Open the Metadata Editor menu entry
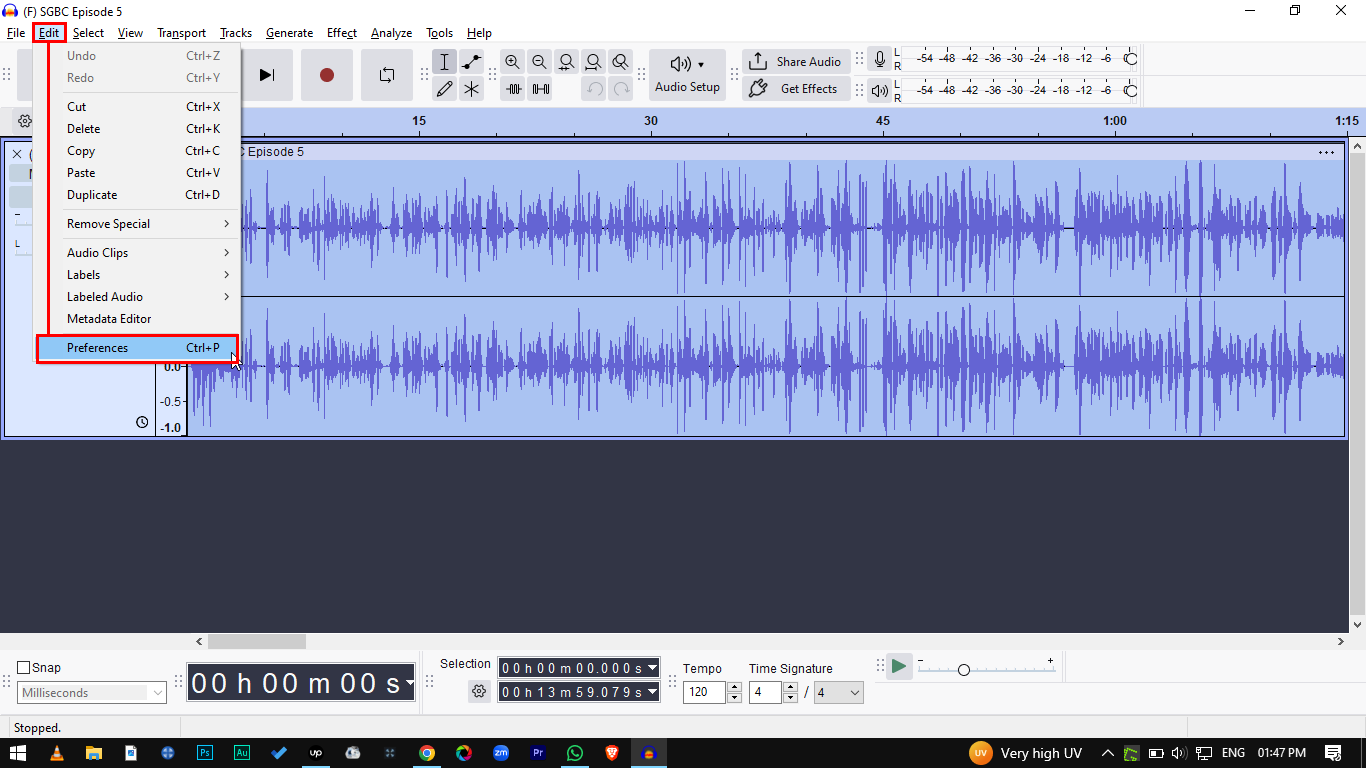Screen dimensions: 1366x768 [109, 319]
